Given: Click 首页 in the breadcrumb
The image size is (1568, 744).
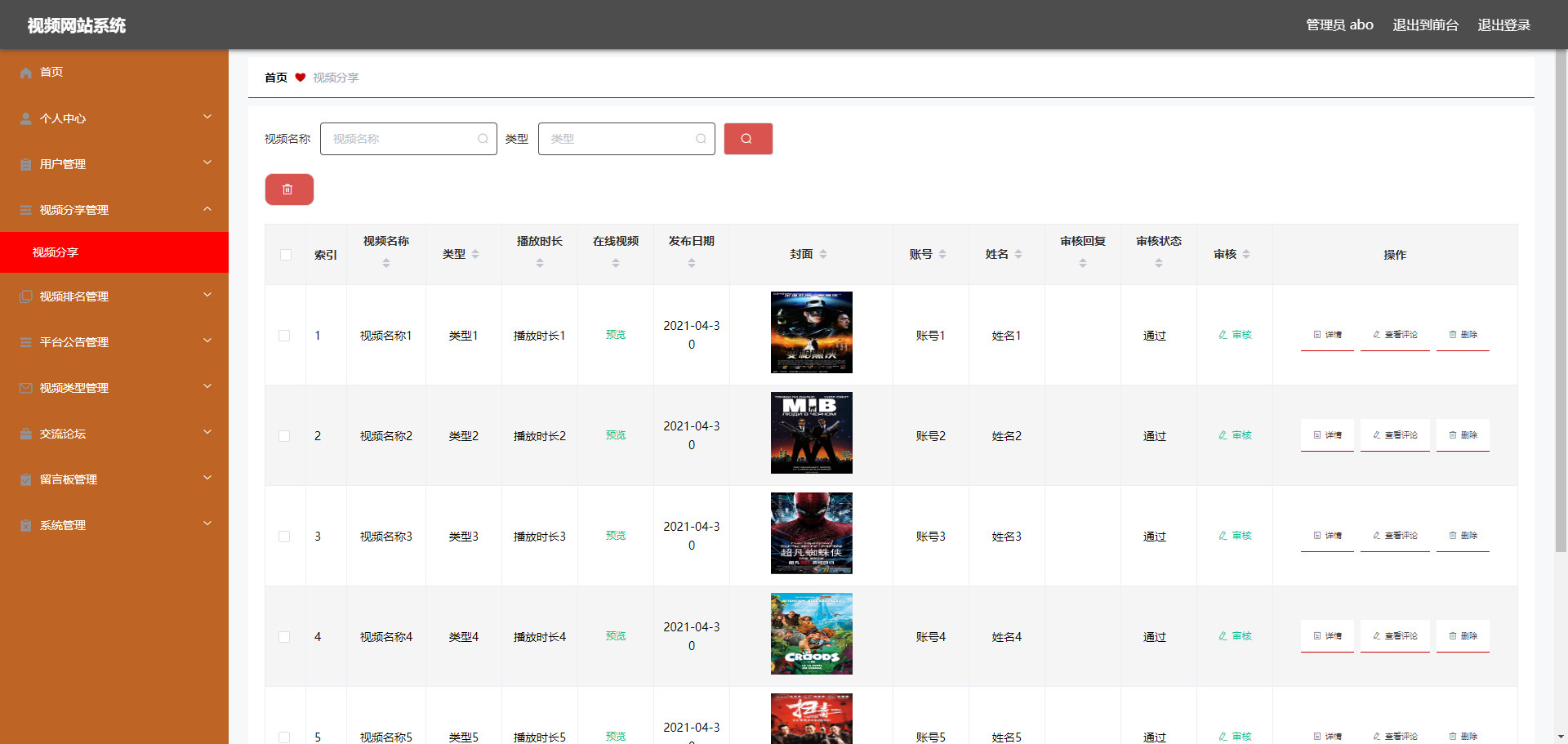Looking at the screenshot, I should coord(276,78).
